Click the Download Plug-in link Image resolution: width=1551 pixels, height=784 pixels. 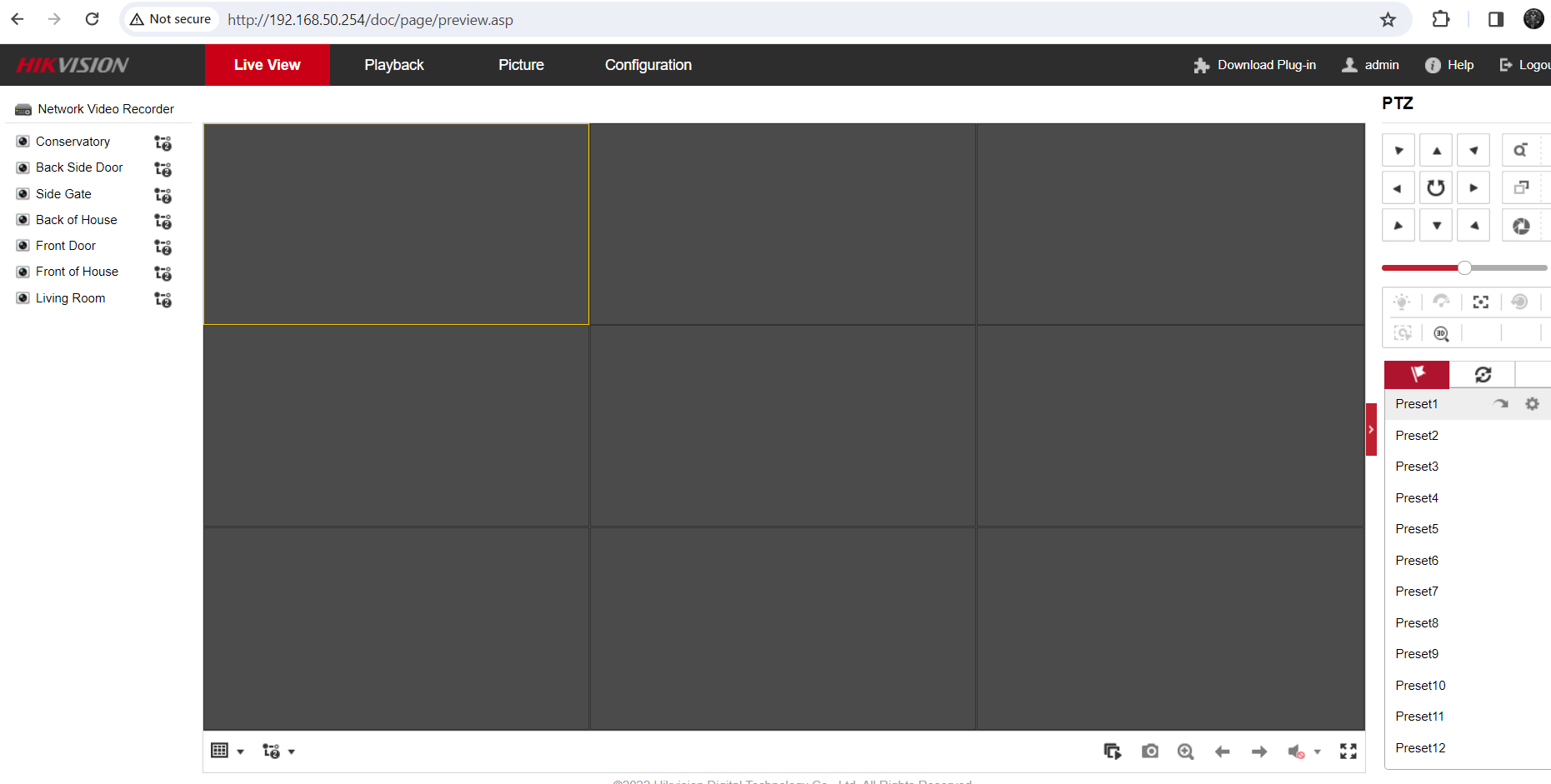[1254, 65]
